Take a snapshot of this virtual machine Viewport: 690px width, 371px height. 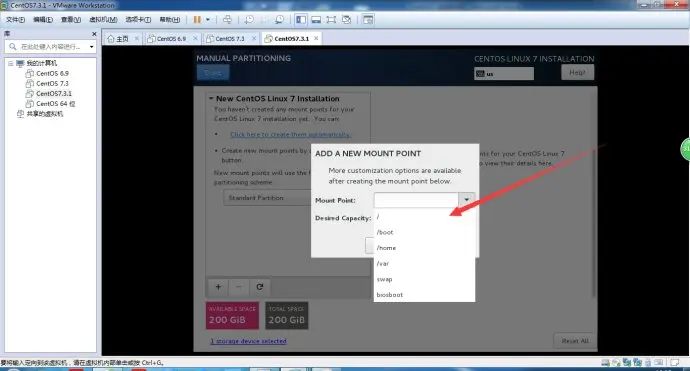(249, 19)
